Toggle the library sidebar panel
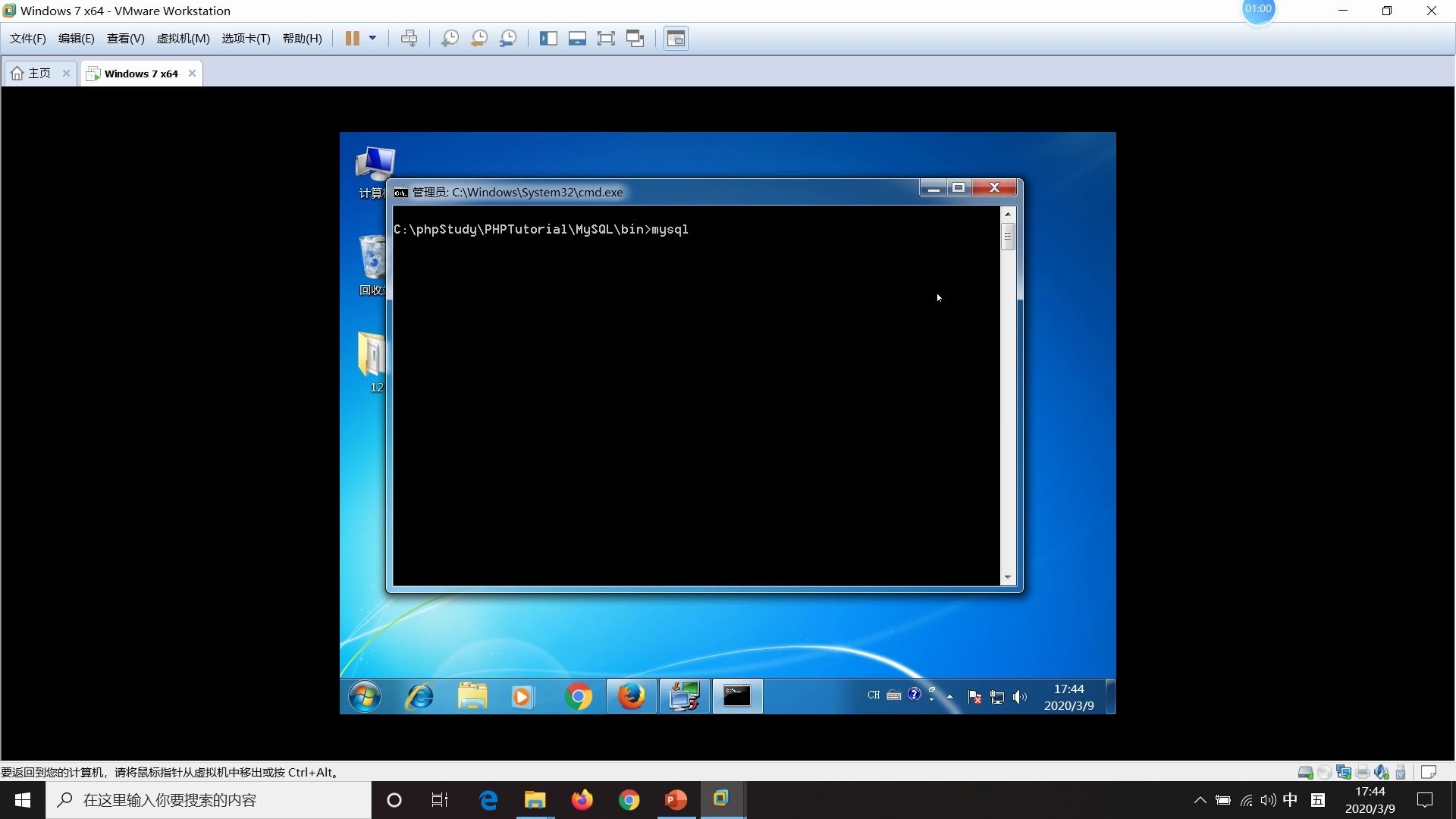This screenshot has height=819, width=1456. (548, 39)
